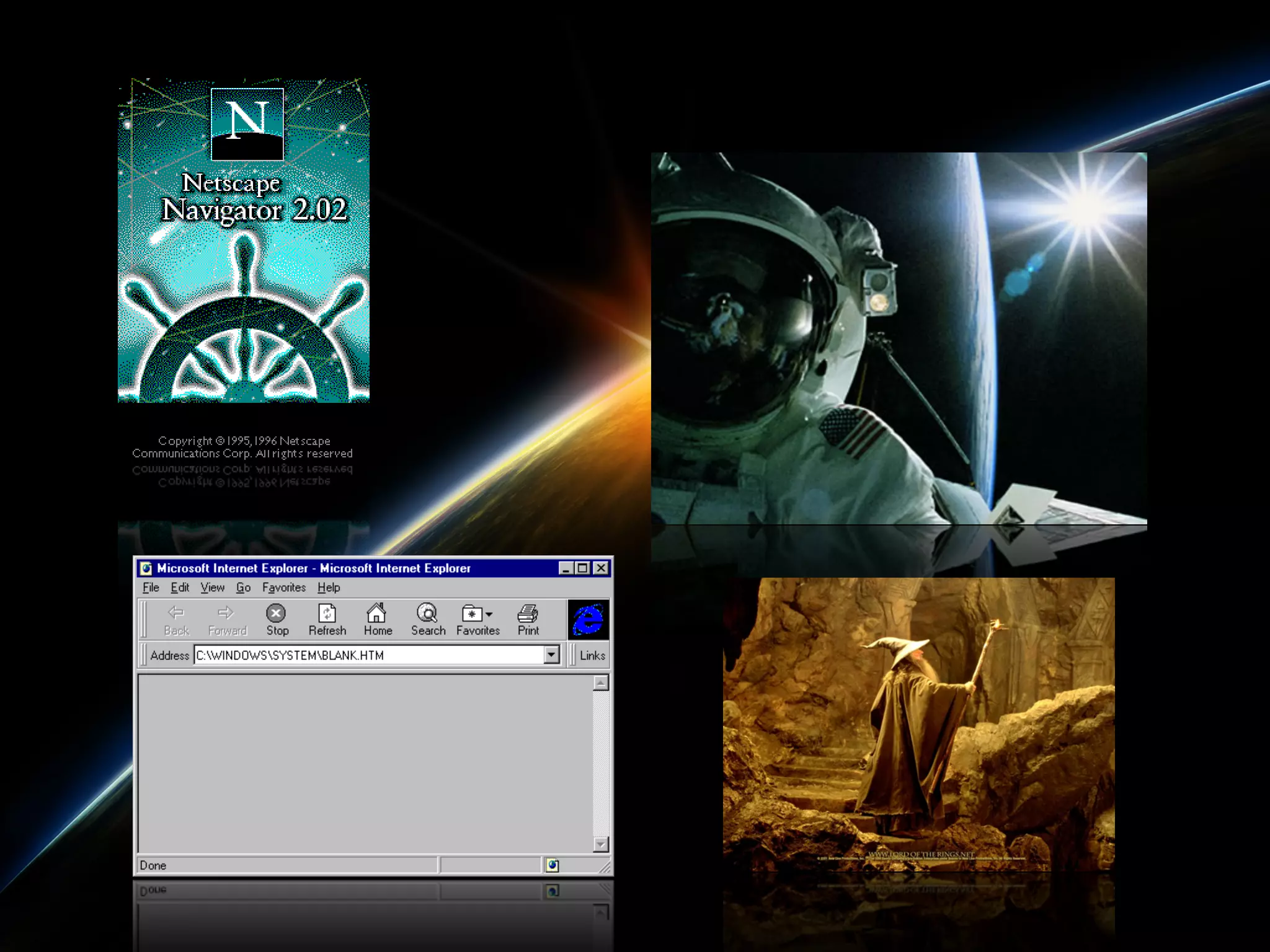Open the Favorites menu in menu bar
The width and height of the screenshot is (1270, 952).
tap(283, 587)
